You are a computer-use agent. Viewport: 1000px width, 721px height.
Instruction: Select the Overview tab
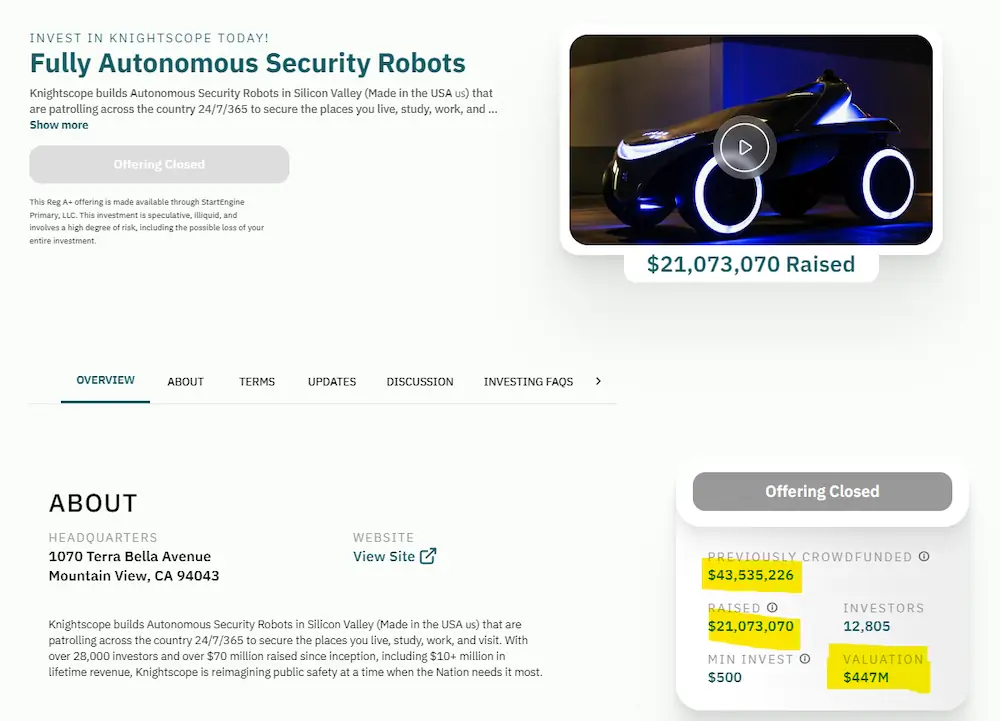pyautogui.click(x=105, y=381)
